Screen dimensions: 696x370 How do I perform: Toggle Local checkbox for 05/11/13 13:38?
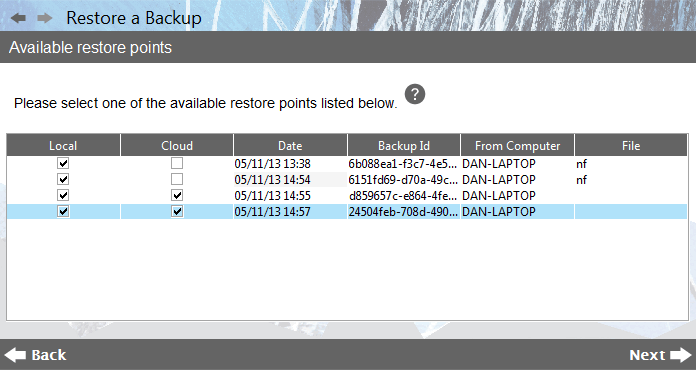click(63, 163)
